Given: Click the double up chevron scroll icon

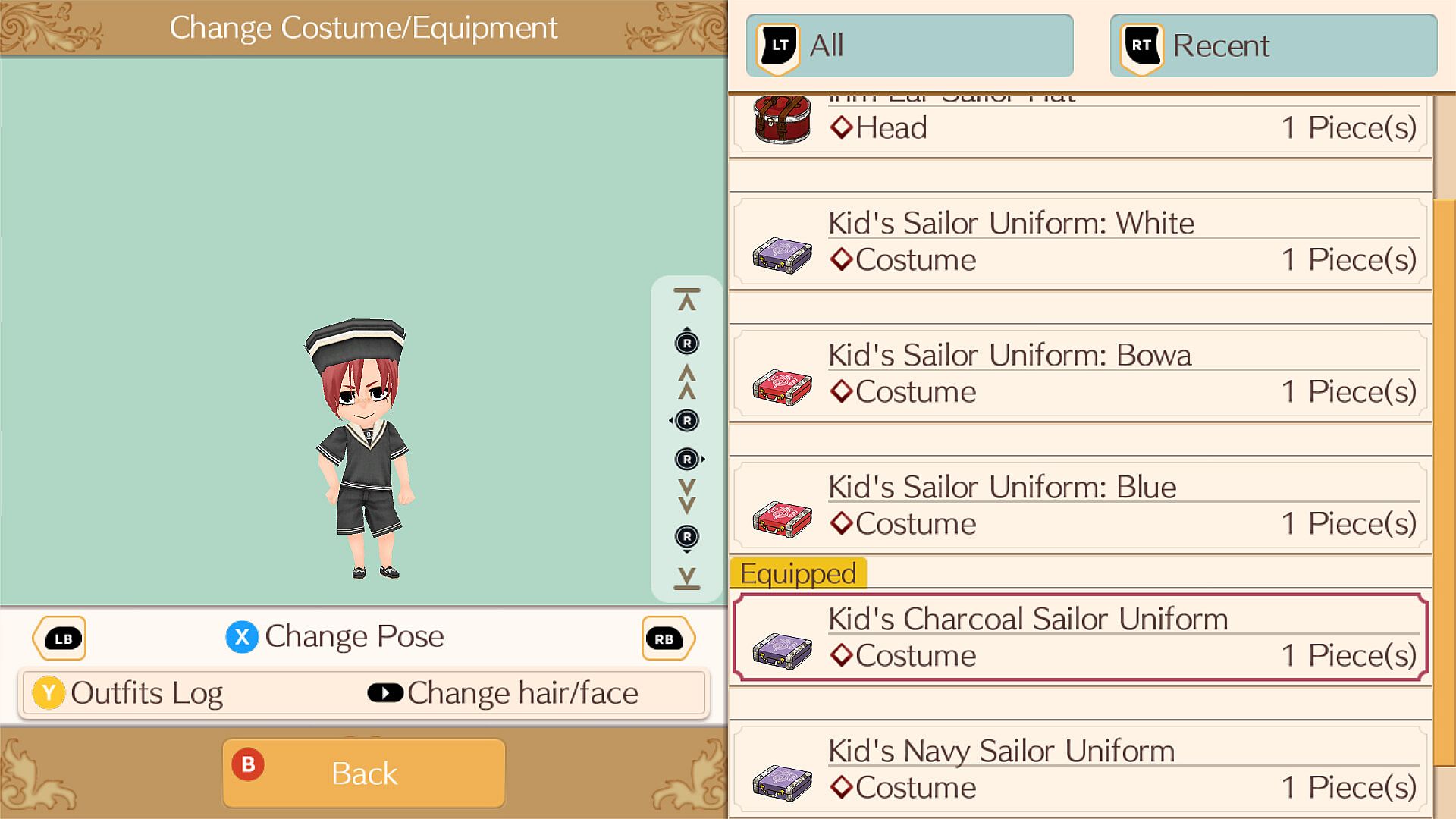Looking at the screenshot, I should [x=687, y=382].
